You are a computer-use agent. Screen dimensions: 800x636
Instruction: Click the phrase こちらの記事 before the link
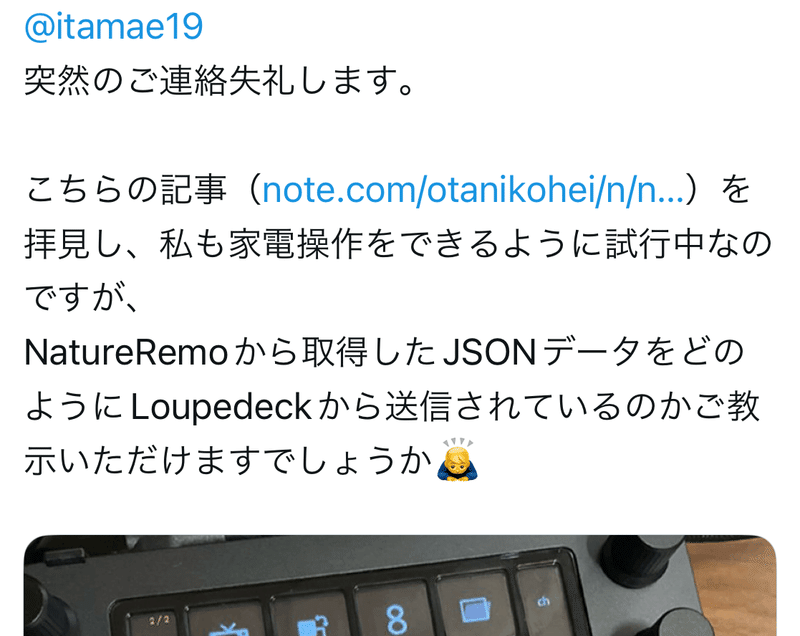126,189
